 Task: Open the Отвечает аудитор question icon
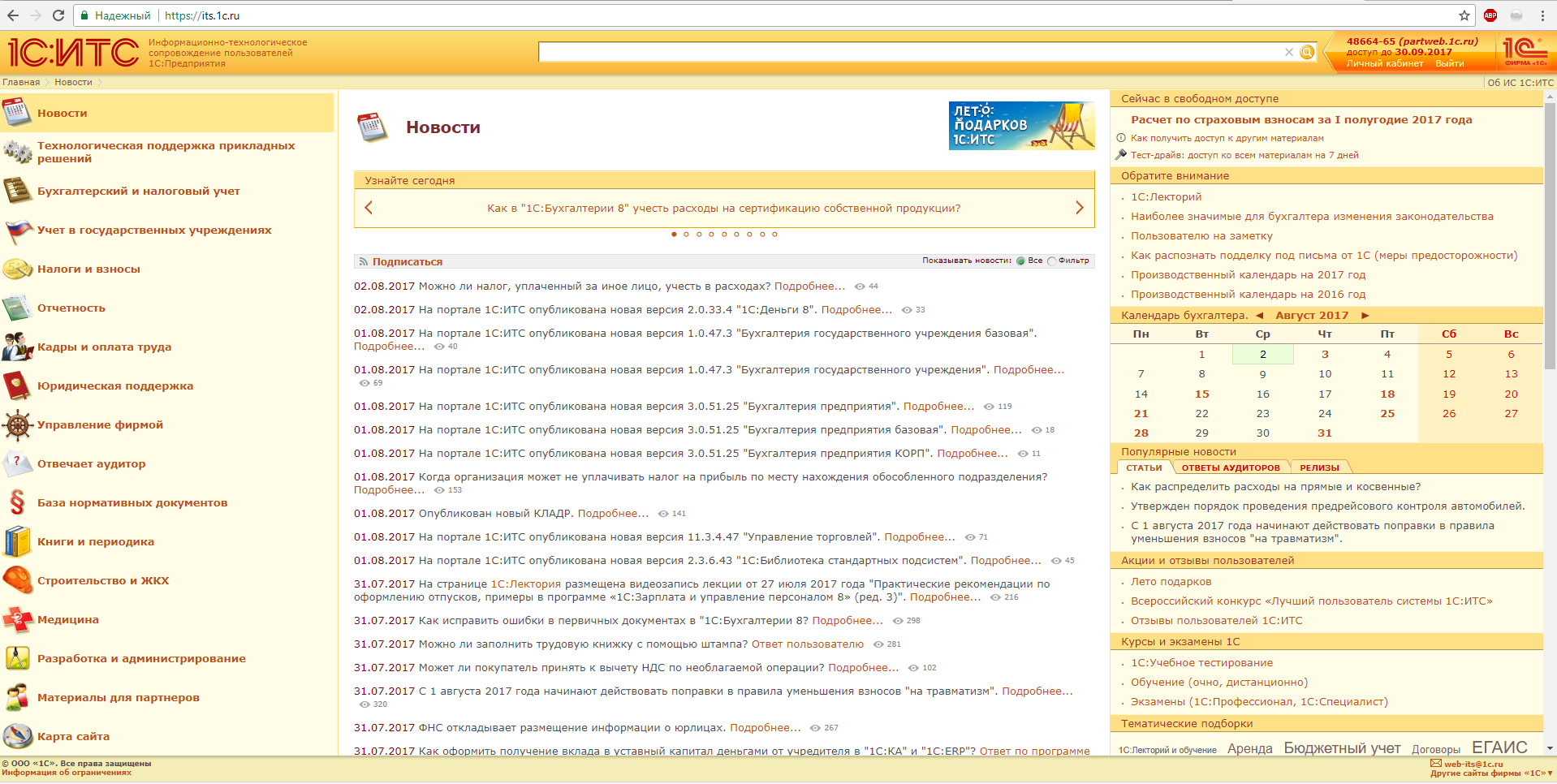16,463
